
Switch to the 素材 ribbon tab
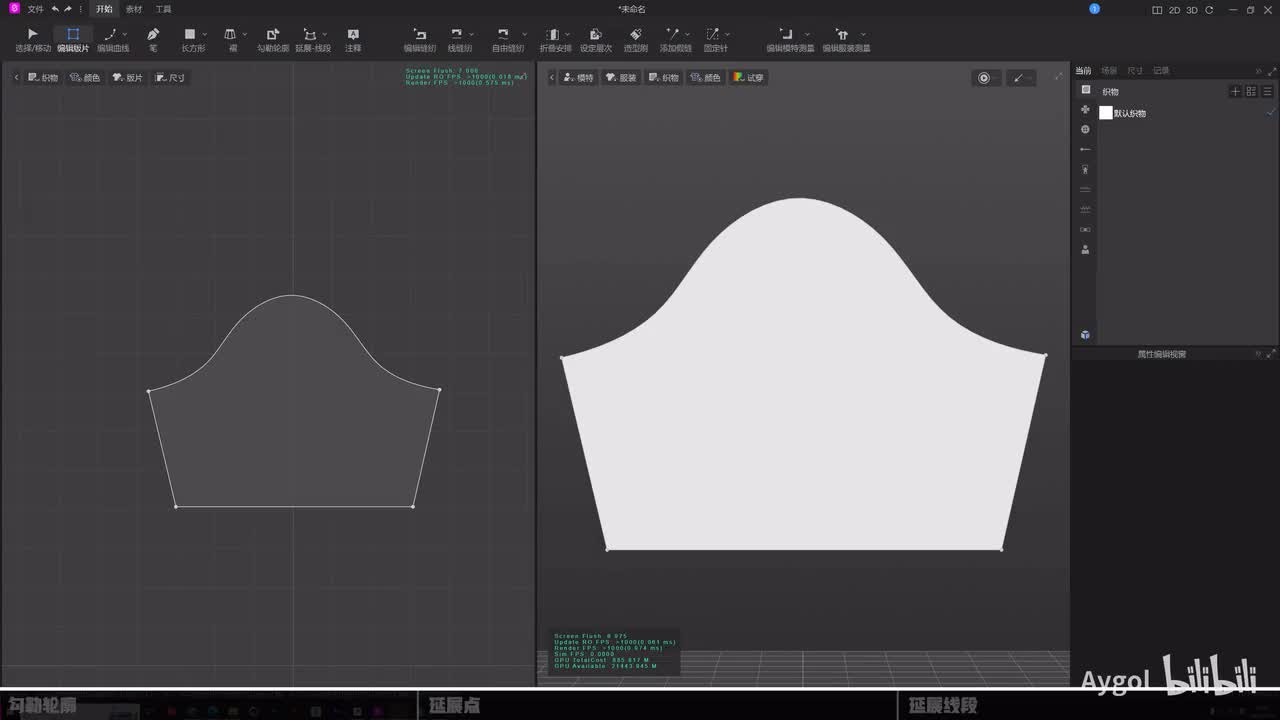[x=133, y=9]
